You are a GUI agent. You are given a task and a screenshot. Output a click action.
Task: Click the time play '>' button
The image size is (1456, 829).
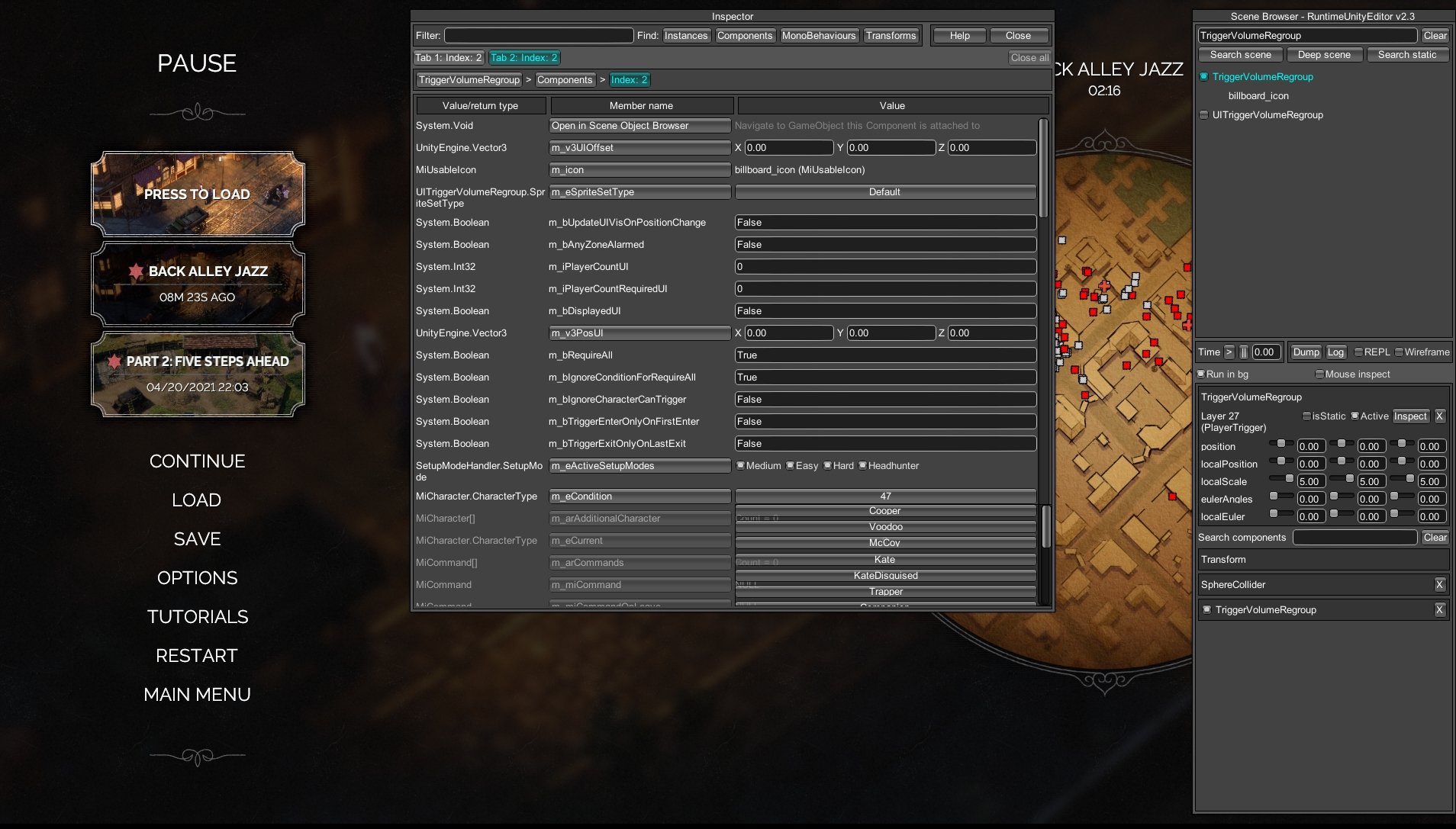[x=1229, y=352]
